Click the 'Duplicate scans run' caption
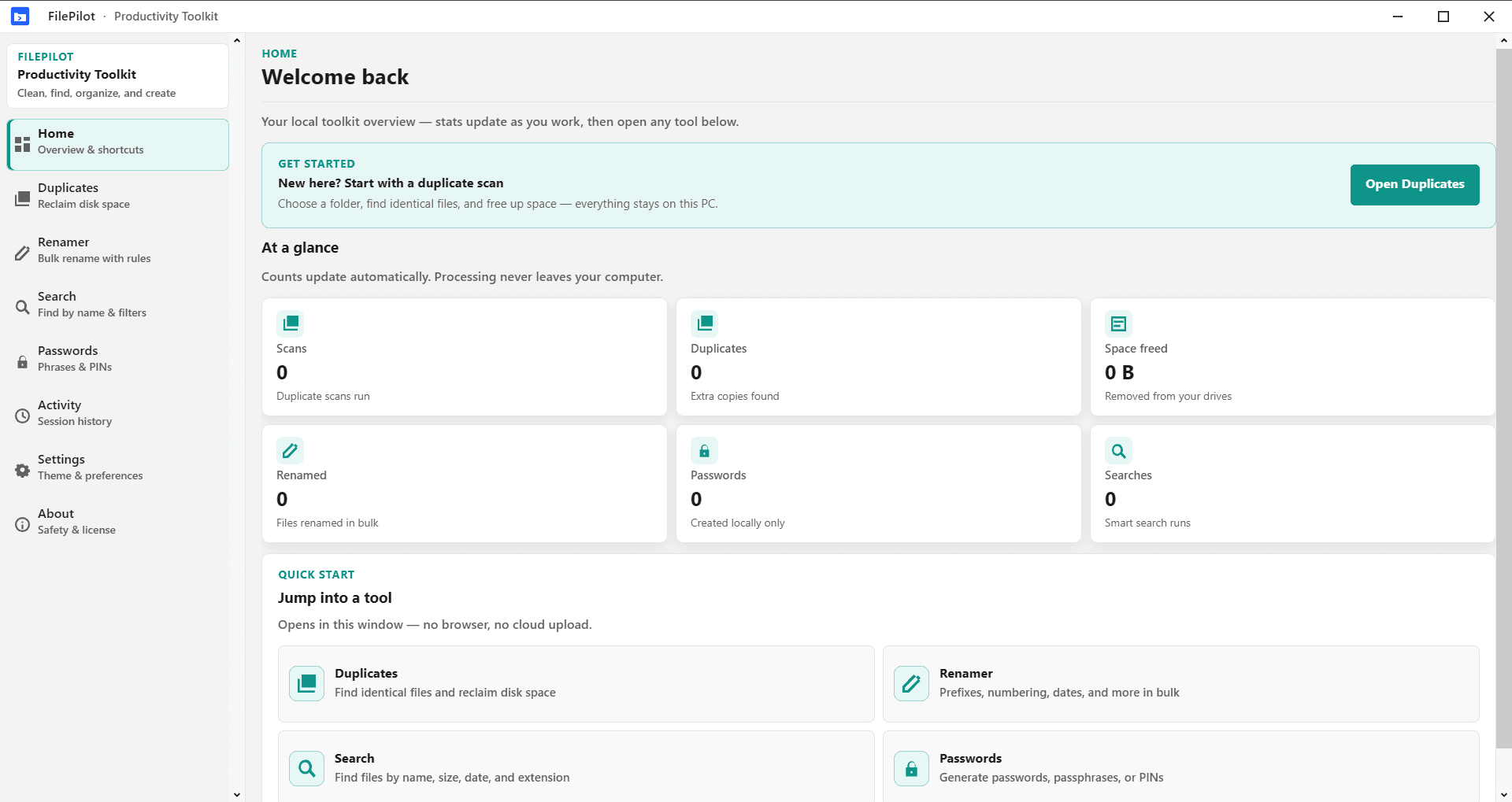Screen dimensions: 1512x802 coord(323,396)
